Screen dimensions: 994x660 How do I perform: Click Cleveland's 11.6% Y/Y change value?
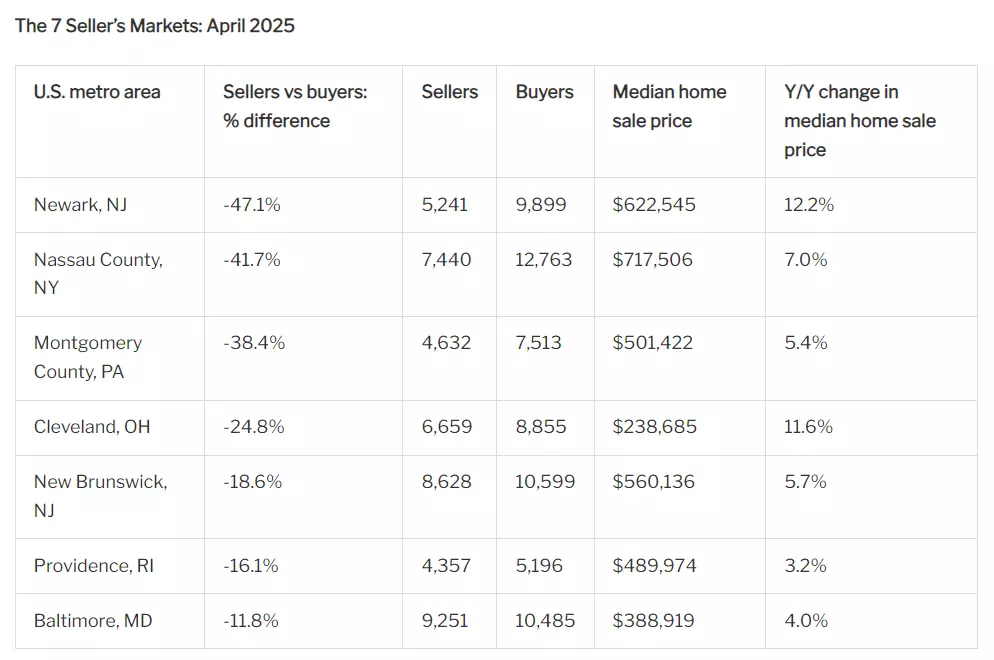point(808,427)
